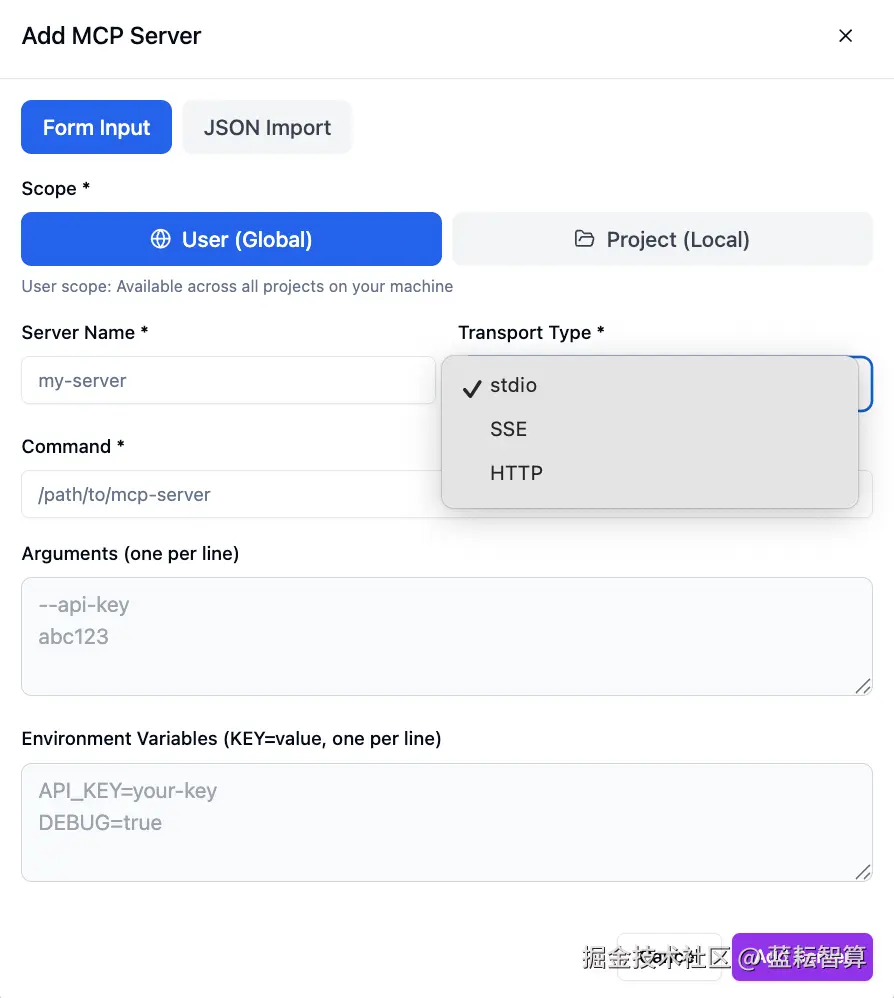Image resolution: width=894 pixels, height=998 pixels.
Task: Select User (Global) scope
Action: 231,239
